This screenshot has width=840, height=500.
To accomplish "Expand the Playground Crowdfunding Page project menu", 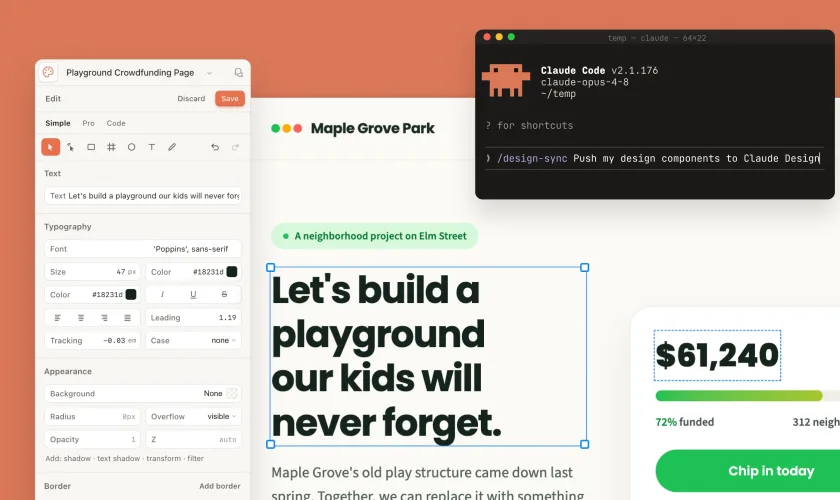I will pos(209,73).
